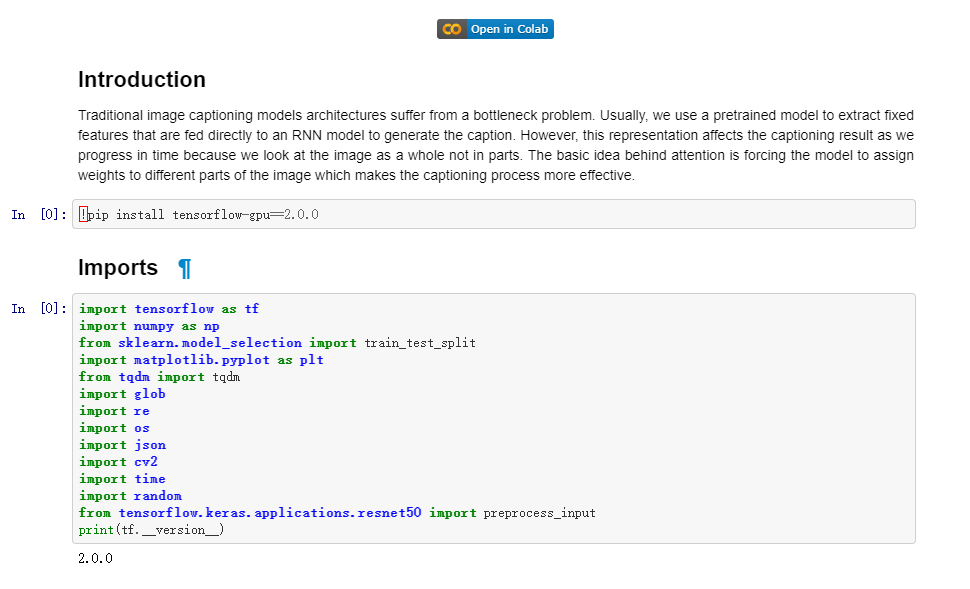Click the 'import cv2' line
Screen dimensions: 970x589
[118, 462]
